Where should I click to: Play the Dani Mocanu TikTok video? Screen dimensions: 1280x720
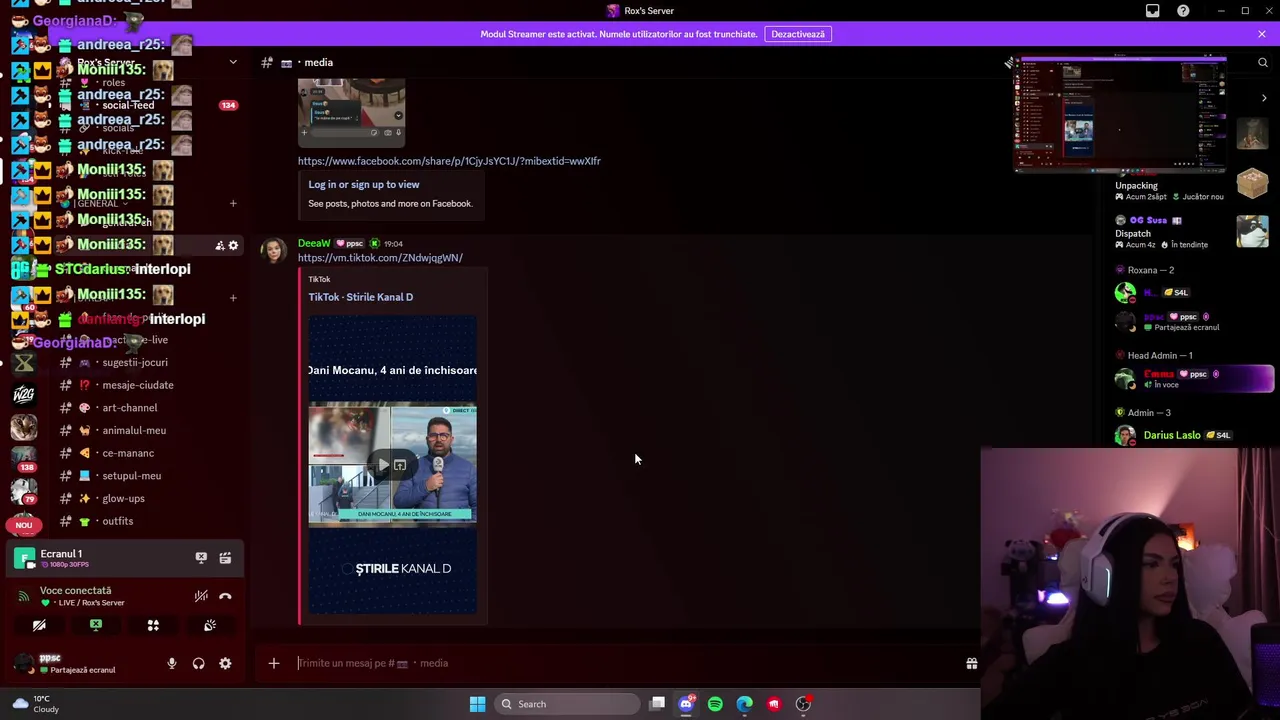(383, 465)
